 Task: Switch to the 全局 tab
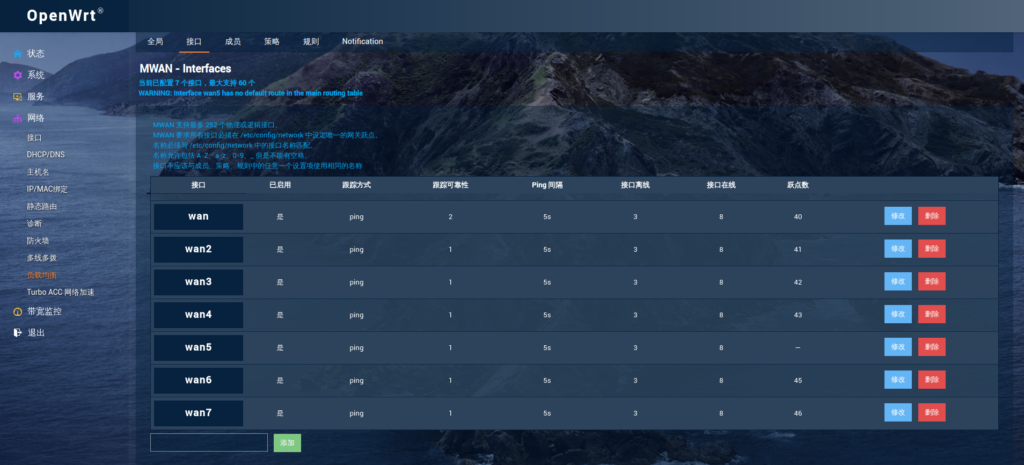(x=155, y=42)
